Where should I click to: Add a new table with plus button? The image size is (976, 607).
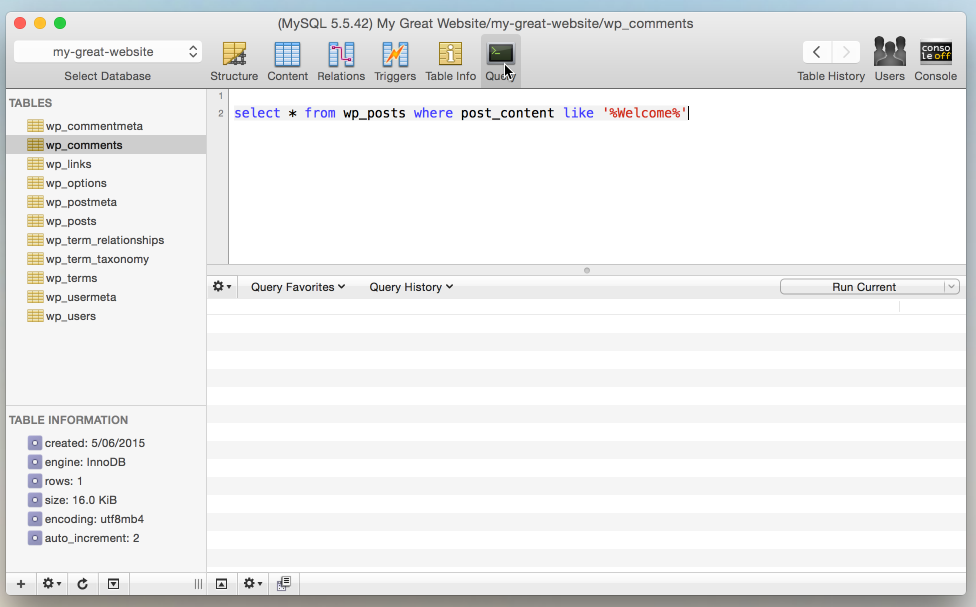pyautogui.click(x=21, y=584)
